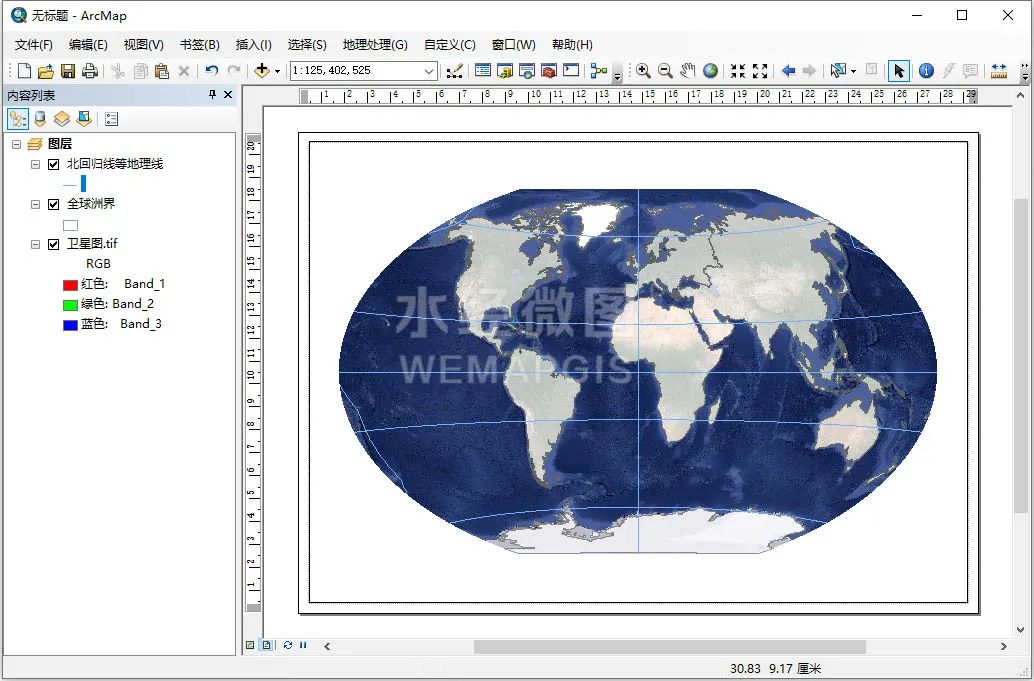1034x681 pixels.
Task: Click List By Visibility in contents panel
Action: coord(62,118)
